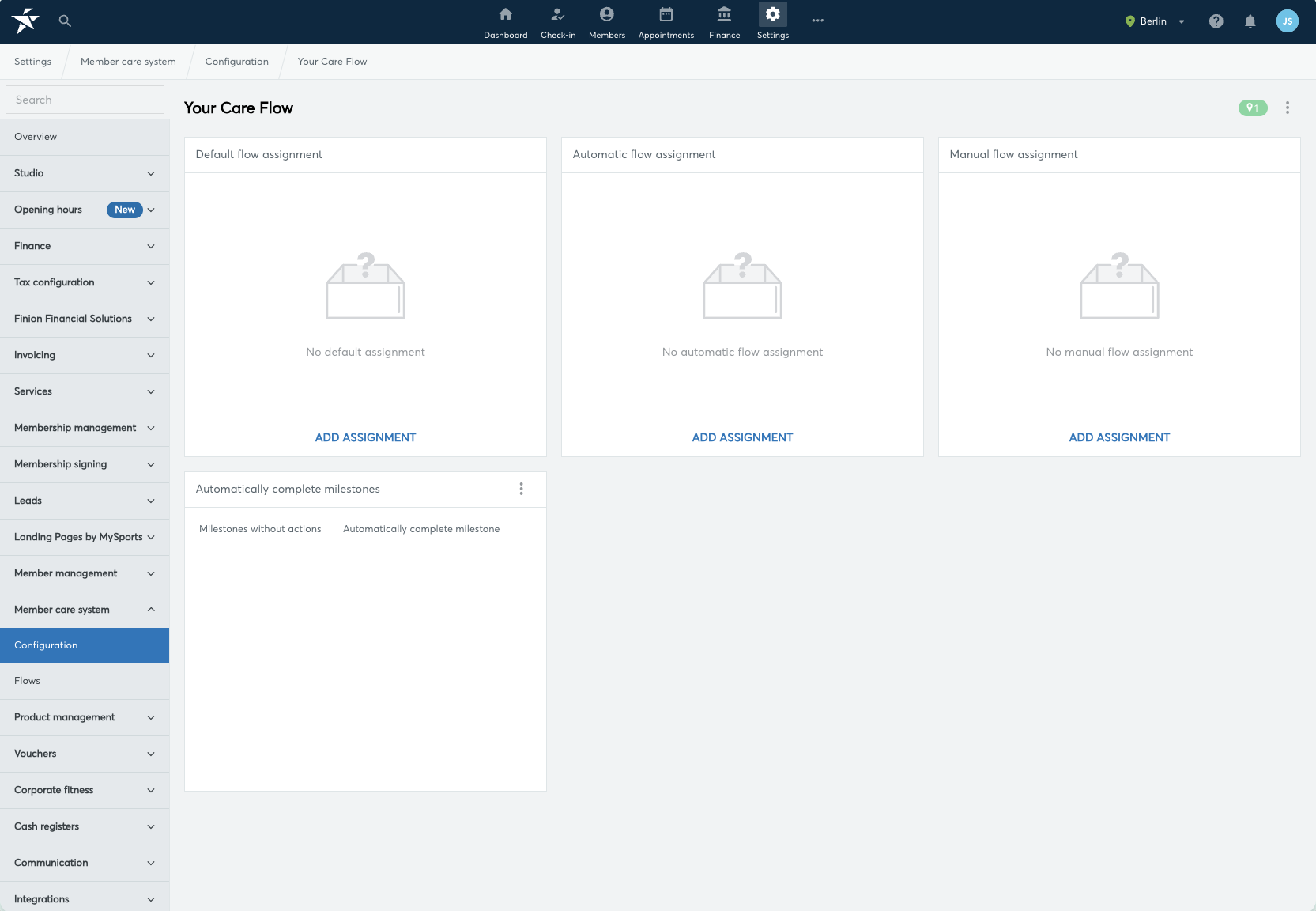Open the help question mark icon

point(1216,21)
